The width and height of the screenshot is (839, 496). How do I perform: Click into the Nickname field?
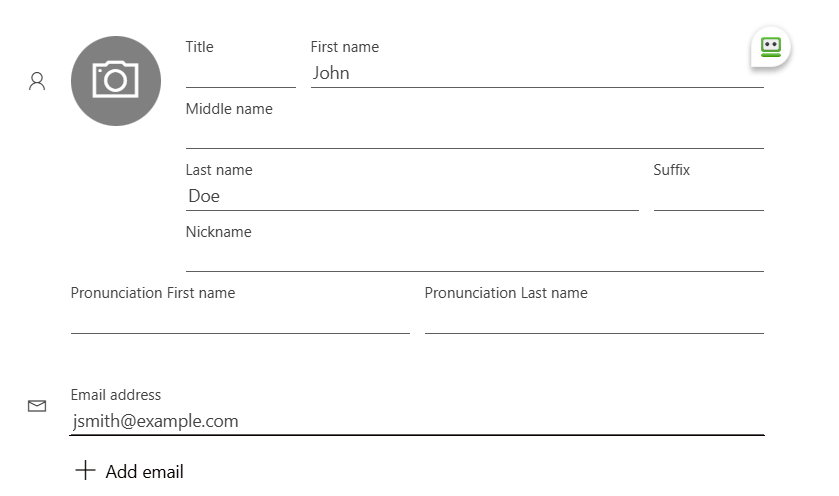(x=475, y=258)
